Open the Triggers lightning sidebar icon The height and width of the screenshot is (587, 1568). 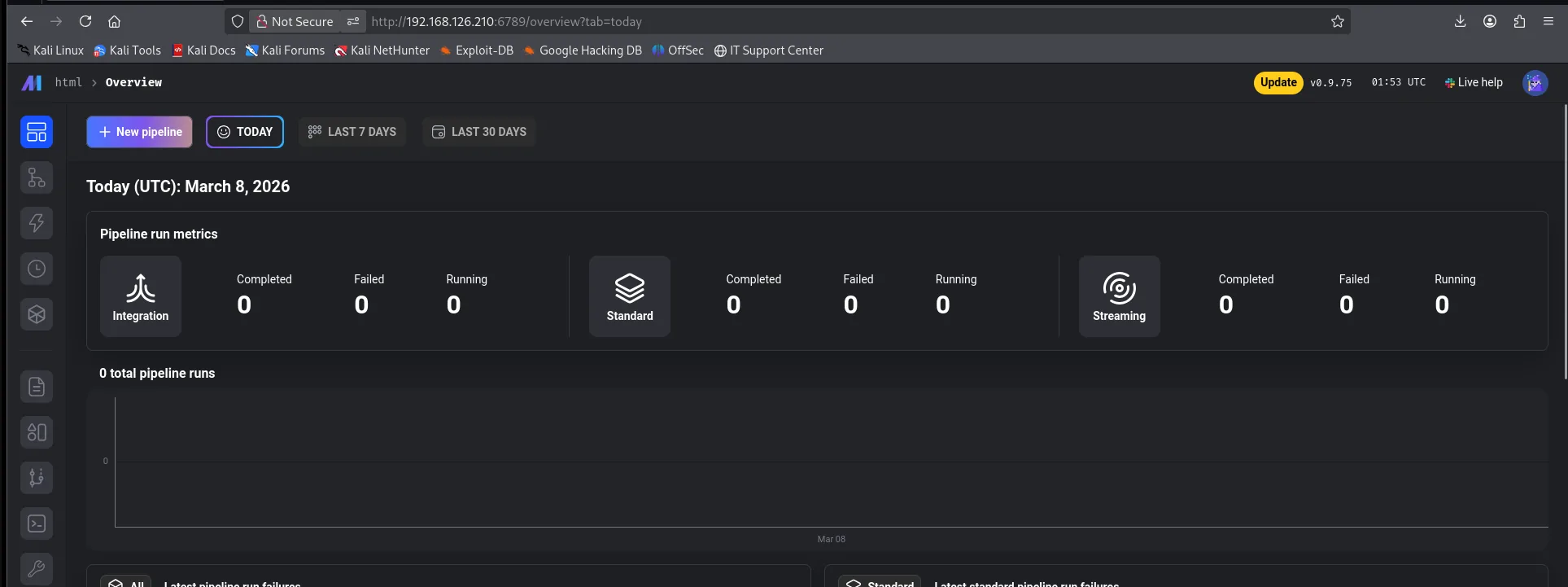pyautogui.click(x=37, y=223)
